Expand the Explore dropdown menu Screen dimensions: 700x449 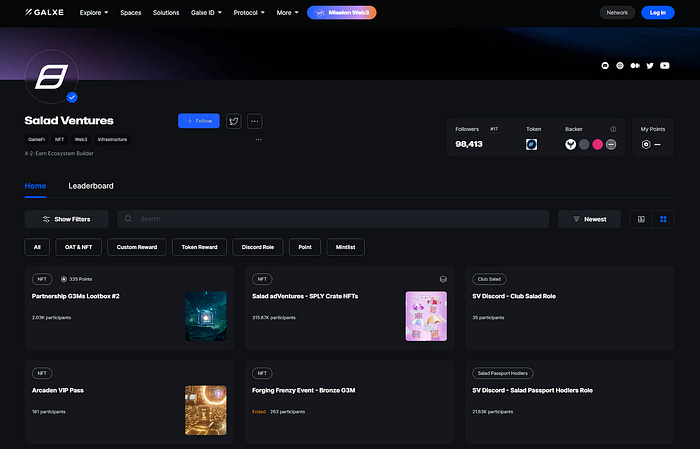click(x=94, y=12)
